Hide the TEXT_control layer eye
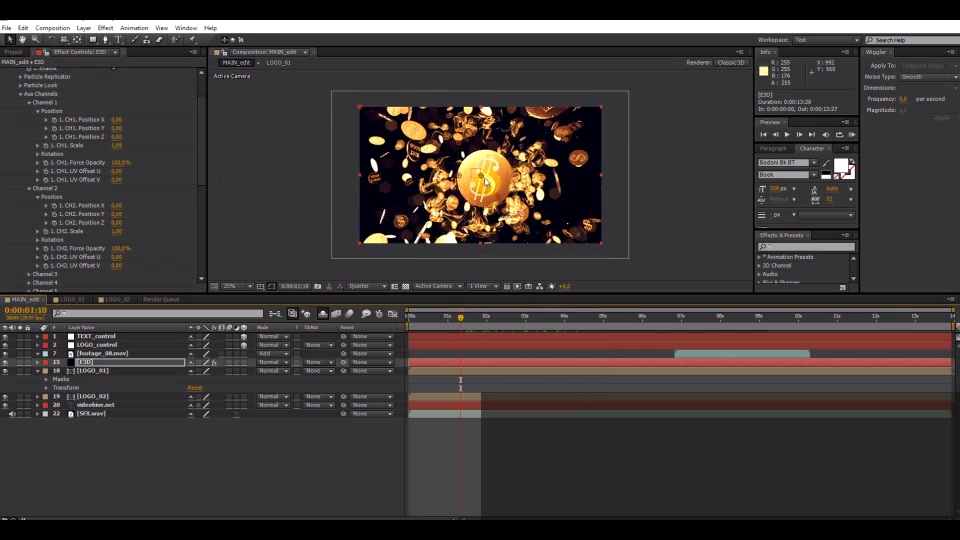Image resolution: width=960 pixels, height=540 pixels. [x=5, y=337]
